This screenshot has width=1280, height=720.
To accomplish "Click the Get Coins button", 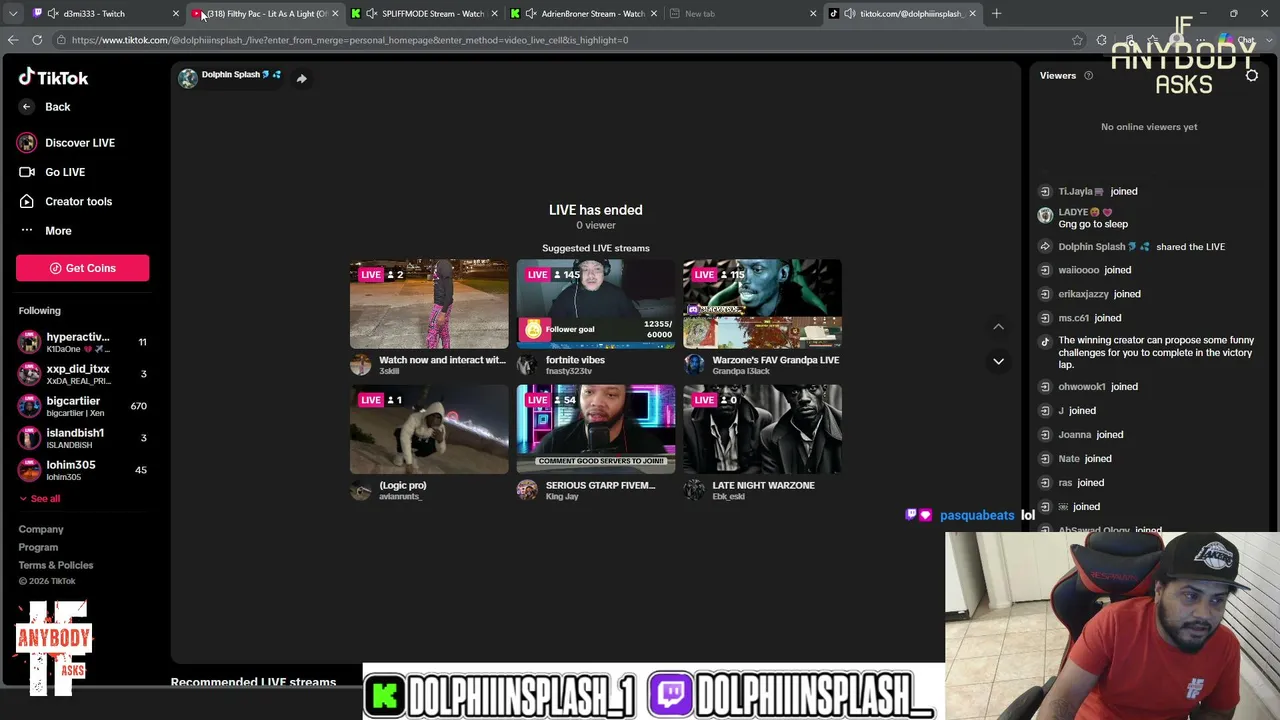I will click(82, 268).
